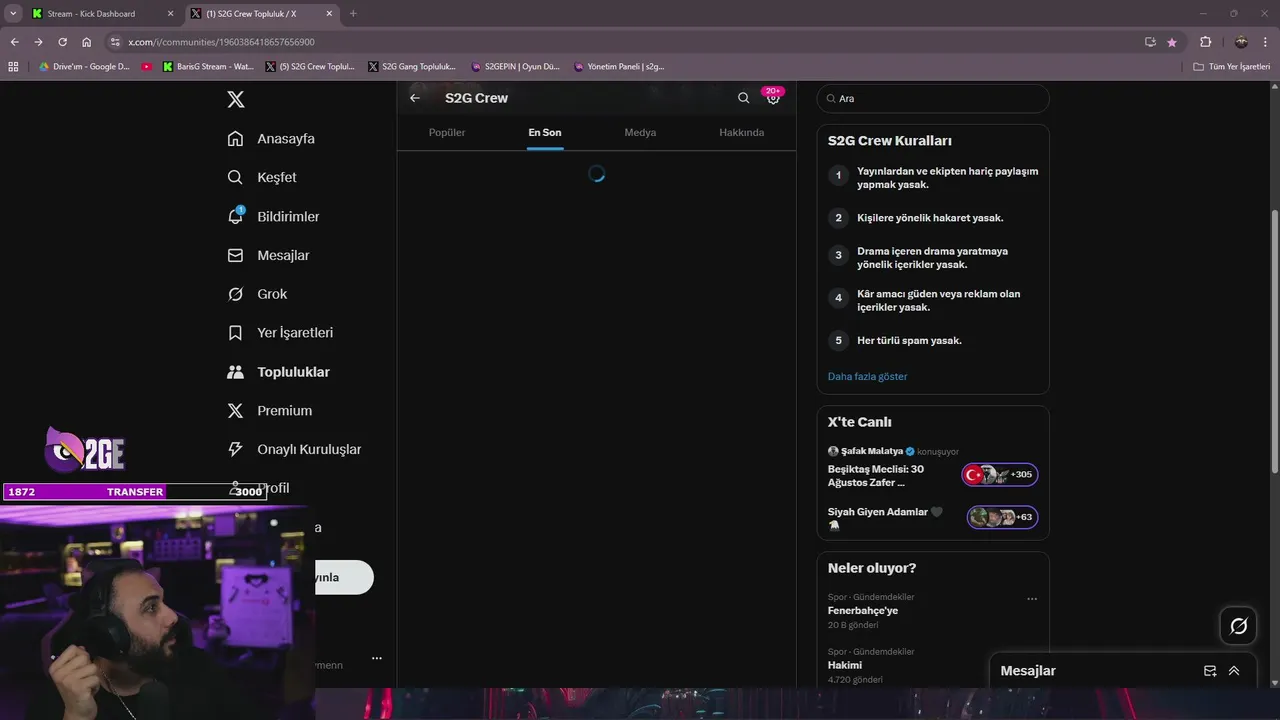Click back arrow beside S2G Crew
The image size is (1280, 720).
pos(415,98)
